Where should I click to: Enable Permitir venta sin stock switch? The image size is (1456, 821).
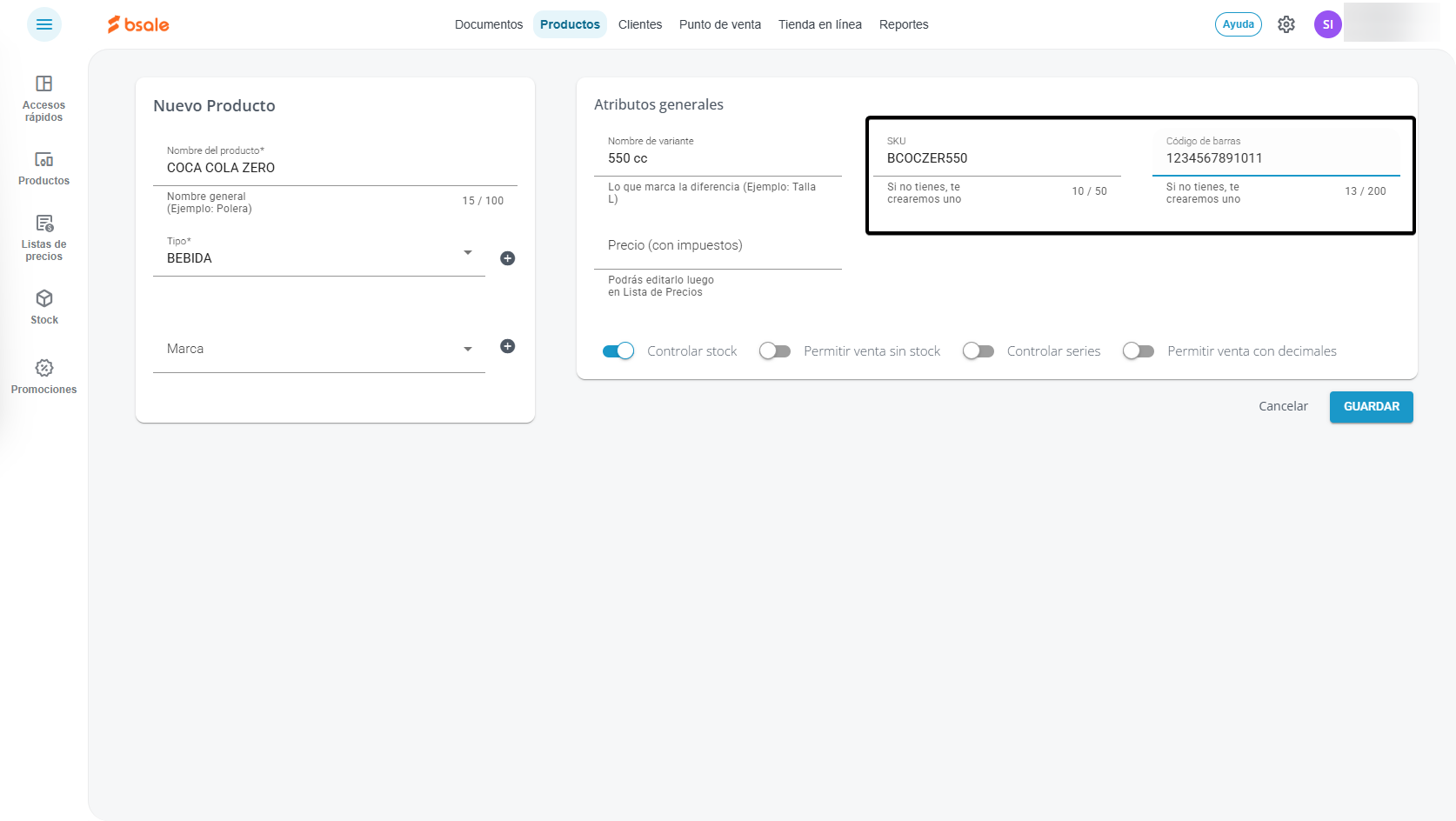[774, 351]
